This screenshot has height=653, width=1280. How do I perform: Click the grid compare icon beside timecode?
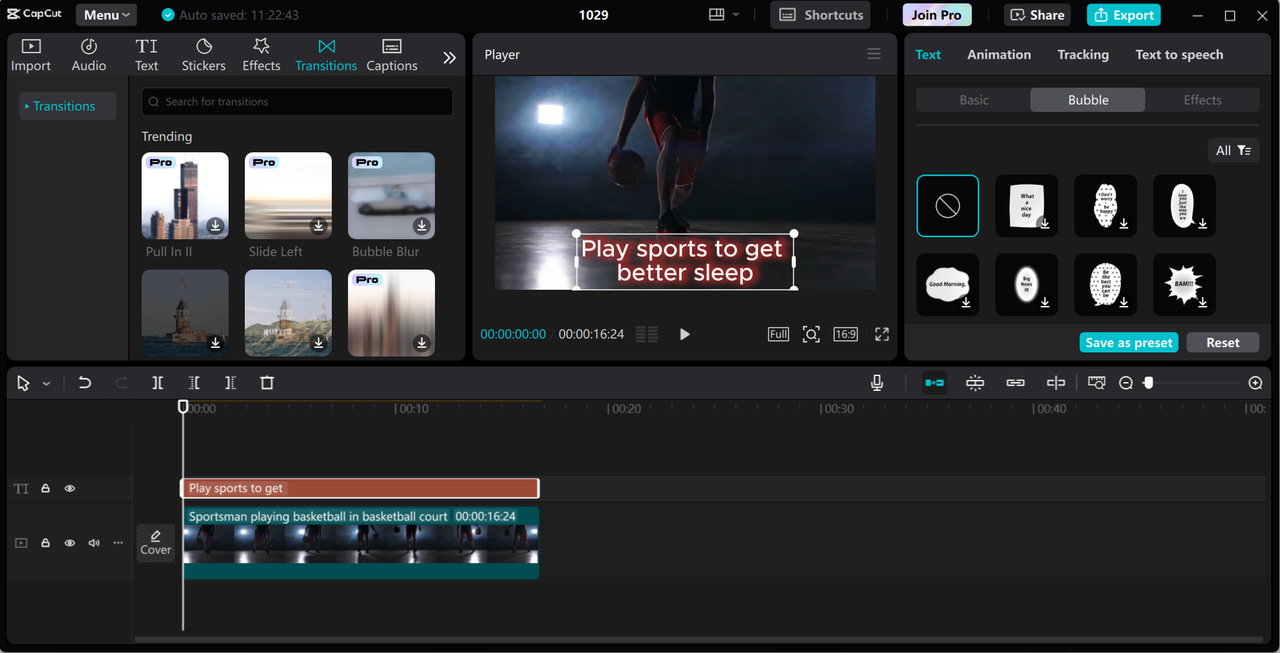(647, 334)
